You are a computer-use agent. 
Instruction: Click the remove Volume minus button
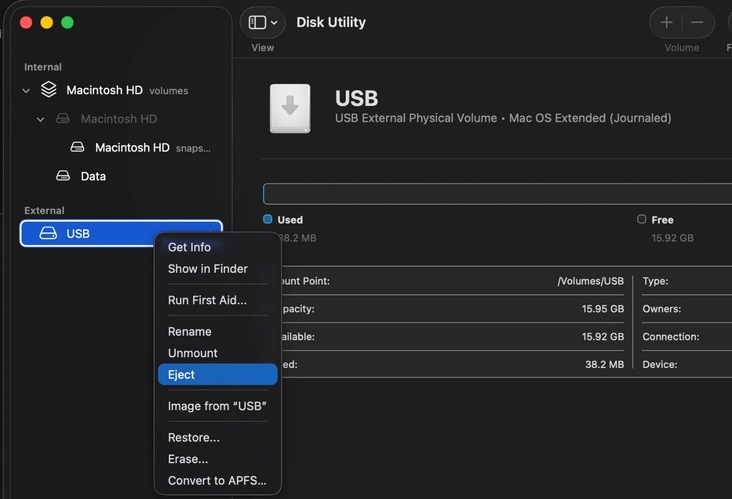[x=697, y=22]
